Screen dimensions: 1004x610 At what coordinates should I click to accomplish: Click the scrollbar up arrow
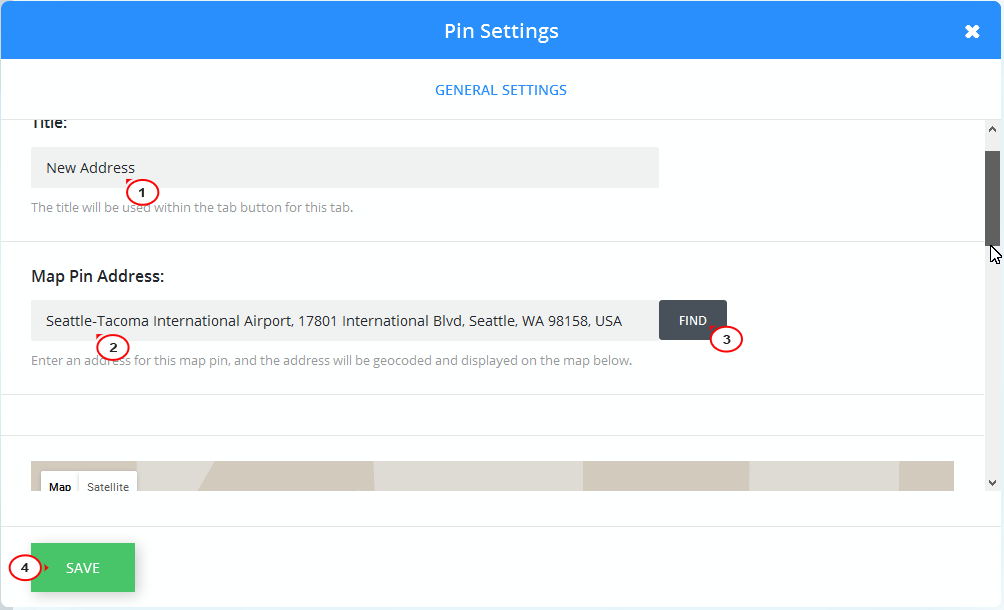(992, 129)
